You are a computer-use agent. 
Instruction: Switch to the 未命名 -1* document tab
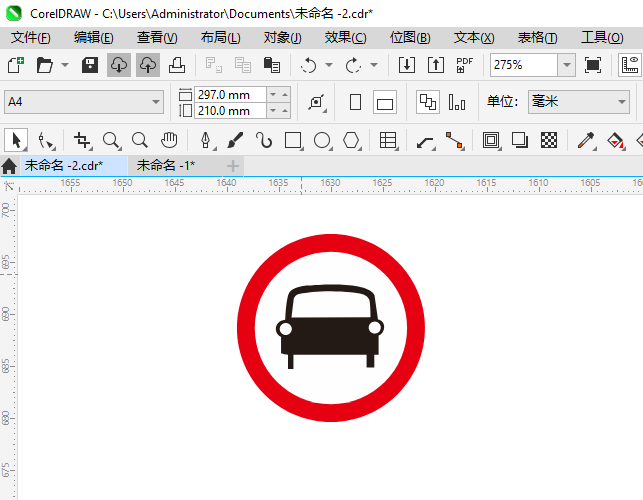coord(166,166)
